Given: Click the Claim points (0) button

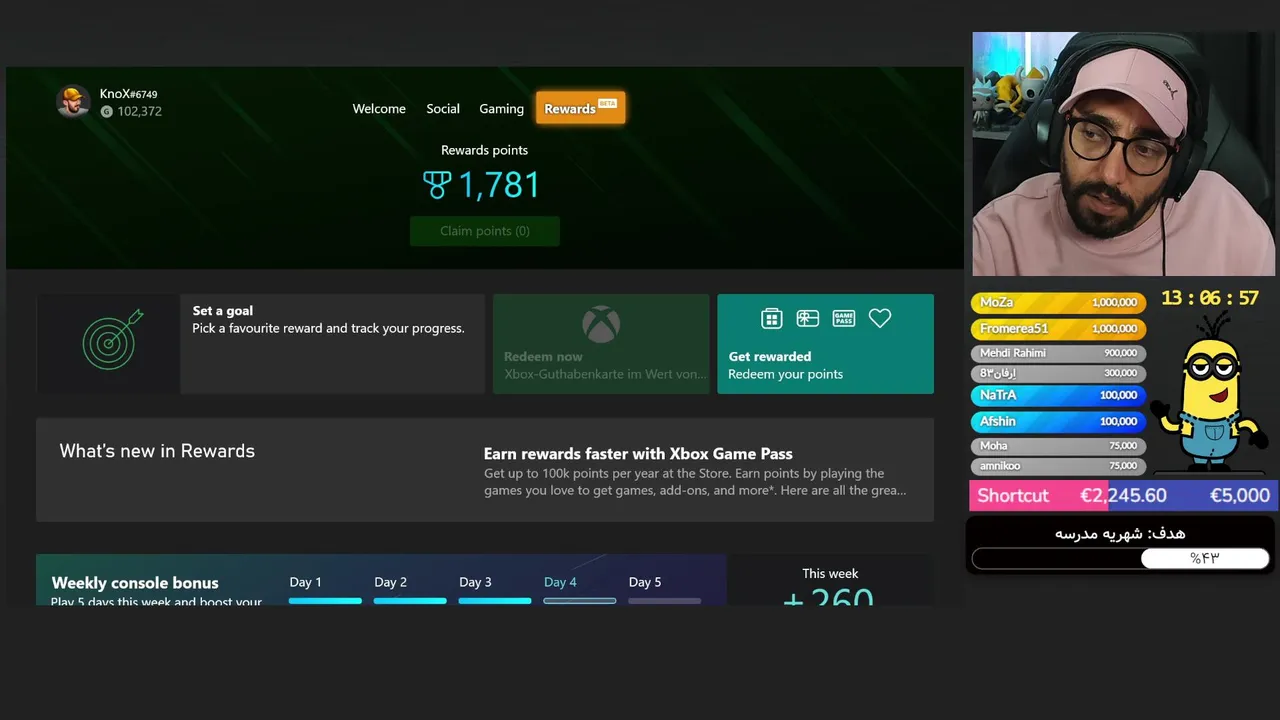Looking at the screenshot, I should click(x=485, y=231).
